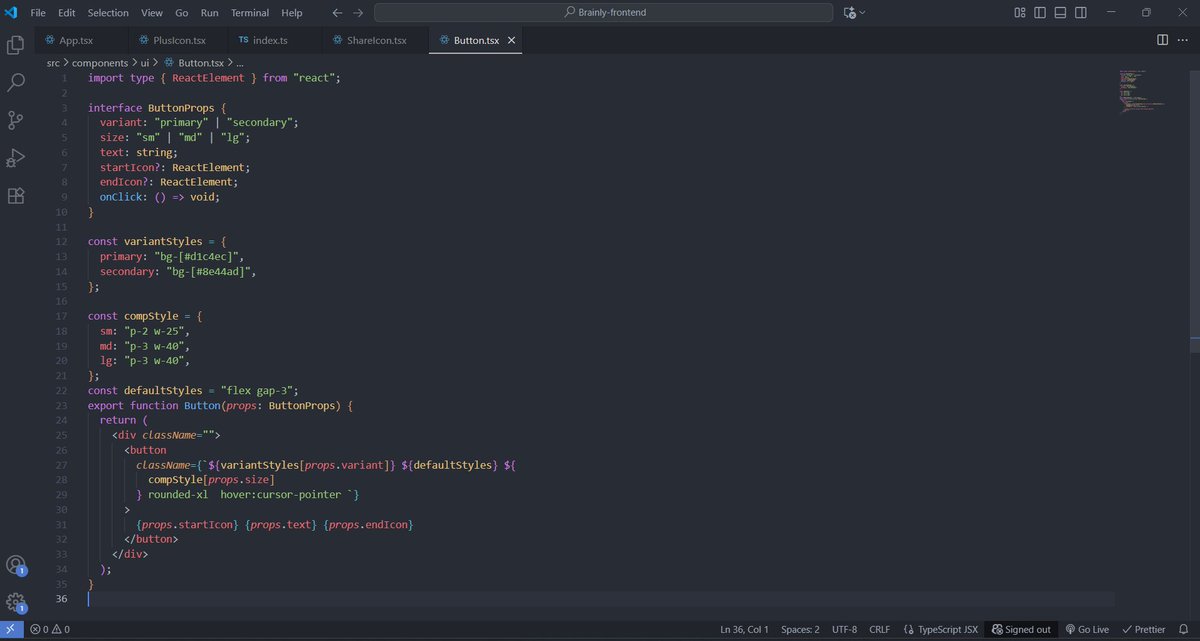Open the Run and Debug view
Viewport: 1200px width, 641px height.
16,158
